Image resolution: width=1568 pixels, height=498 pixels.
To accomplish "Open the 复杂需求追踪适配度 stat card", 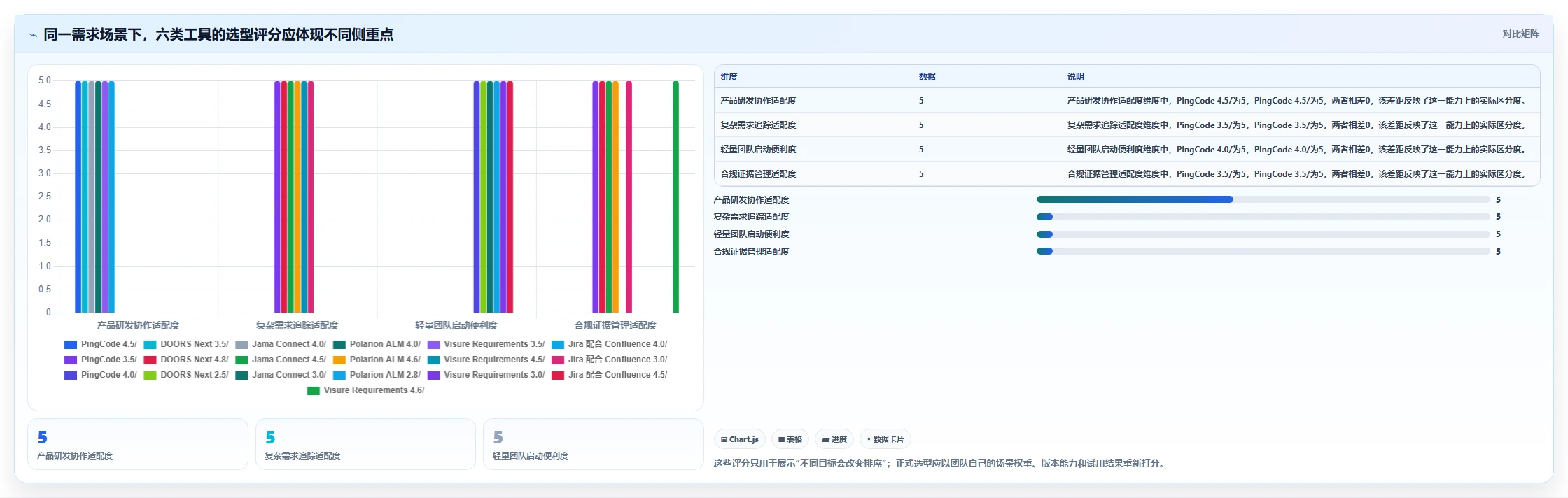I will [x=365, y=444].
